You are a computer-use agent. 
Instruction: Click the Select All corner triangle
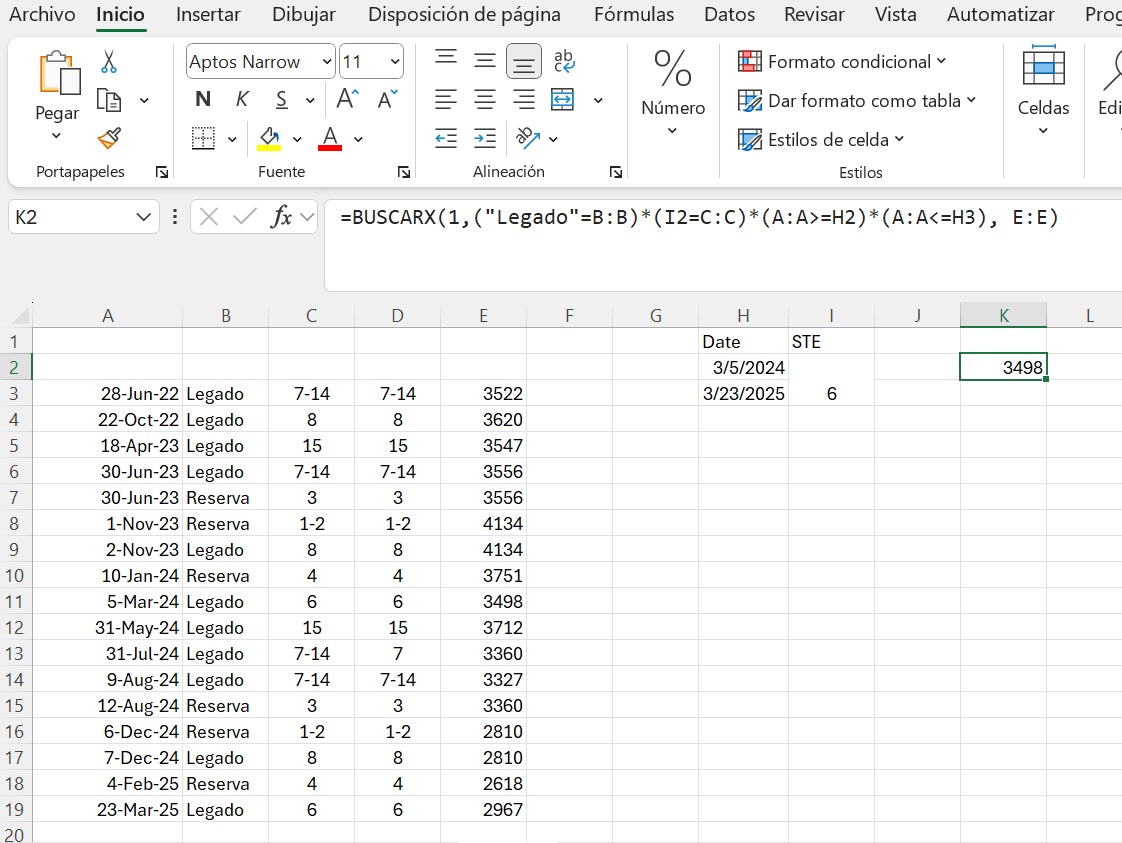(x=20, y=315)
